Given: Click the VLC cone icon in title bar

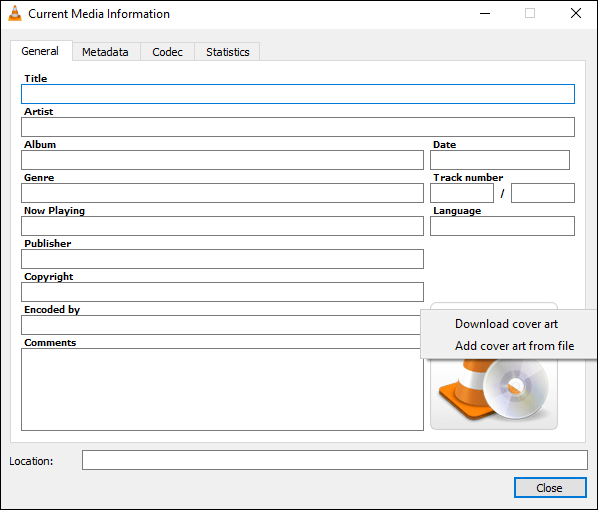Looking at the screenshot, I should (x=15, y=13).
